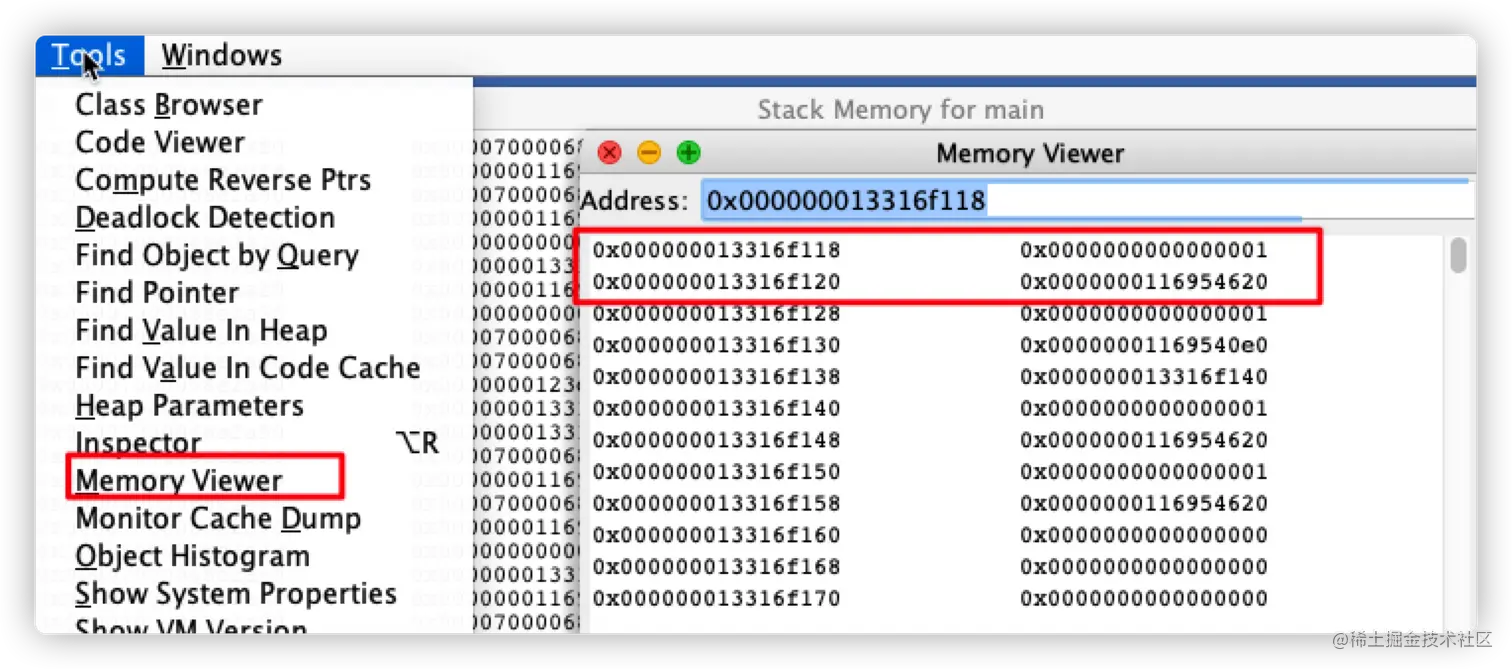
Task: Click the Memory Viewer vertical scrollbar
Action: click(x=1459, y=256)
